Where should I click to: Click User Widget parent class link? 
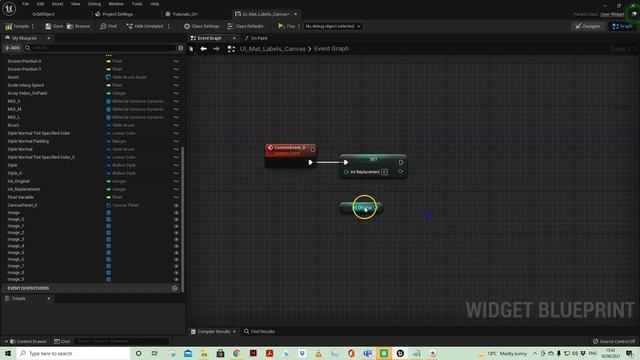click(612, 14)
